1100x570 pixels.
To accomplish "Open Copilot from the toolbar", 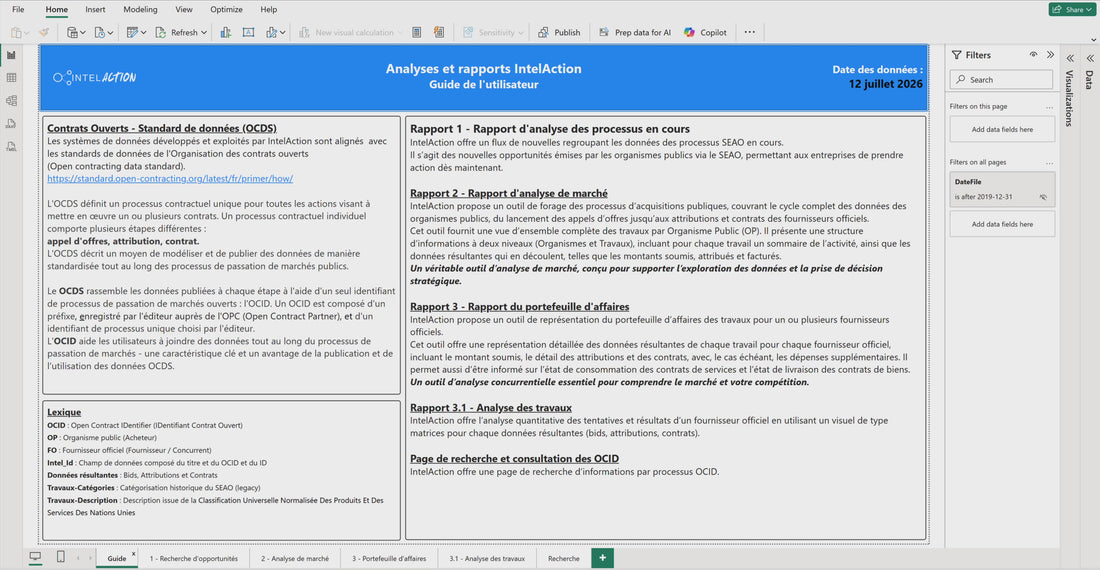I will 705,32.
